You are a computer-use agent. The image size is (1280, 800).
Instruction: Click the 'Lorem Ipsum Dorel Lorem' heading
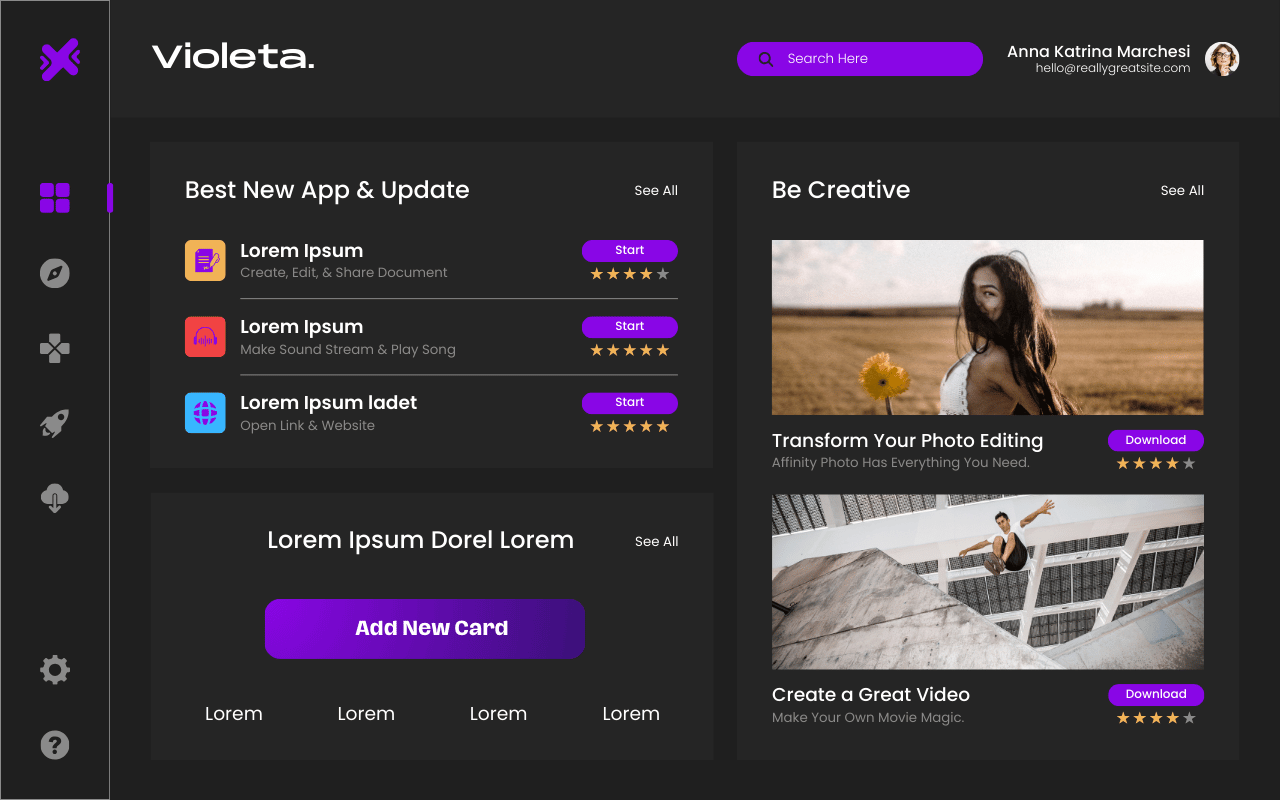pos(420,541)
